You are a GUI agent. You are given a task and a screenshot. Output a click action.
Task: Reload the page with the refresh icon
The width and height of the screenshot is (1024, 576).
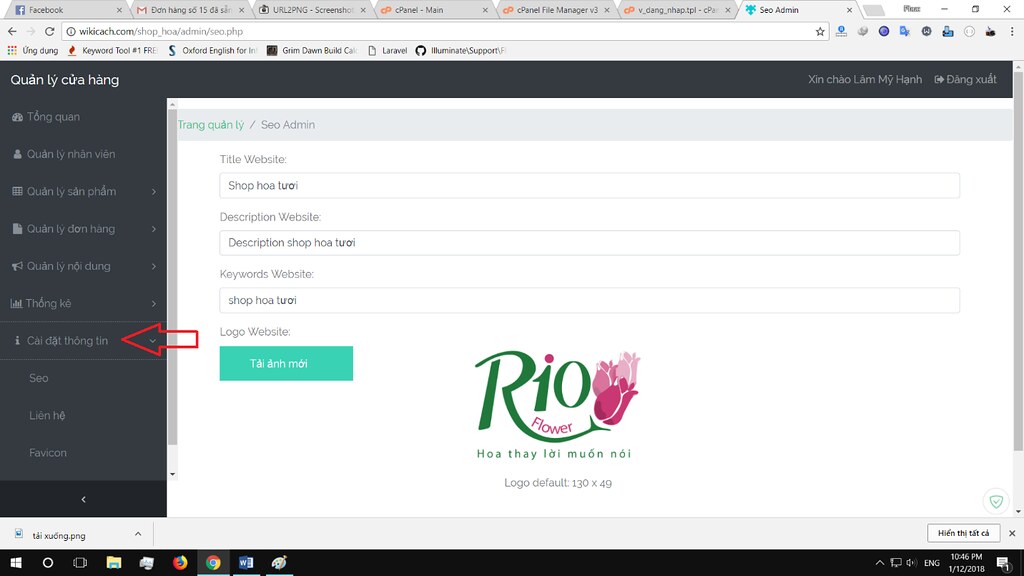click(50, 31)
